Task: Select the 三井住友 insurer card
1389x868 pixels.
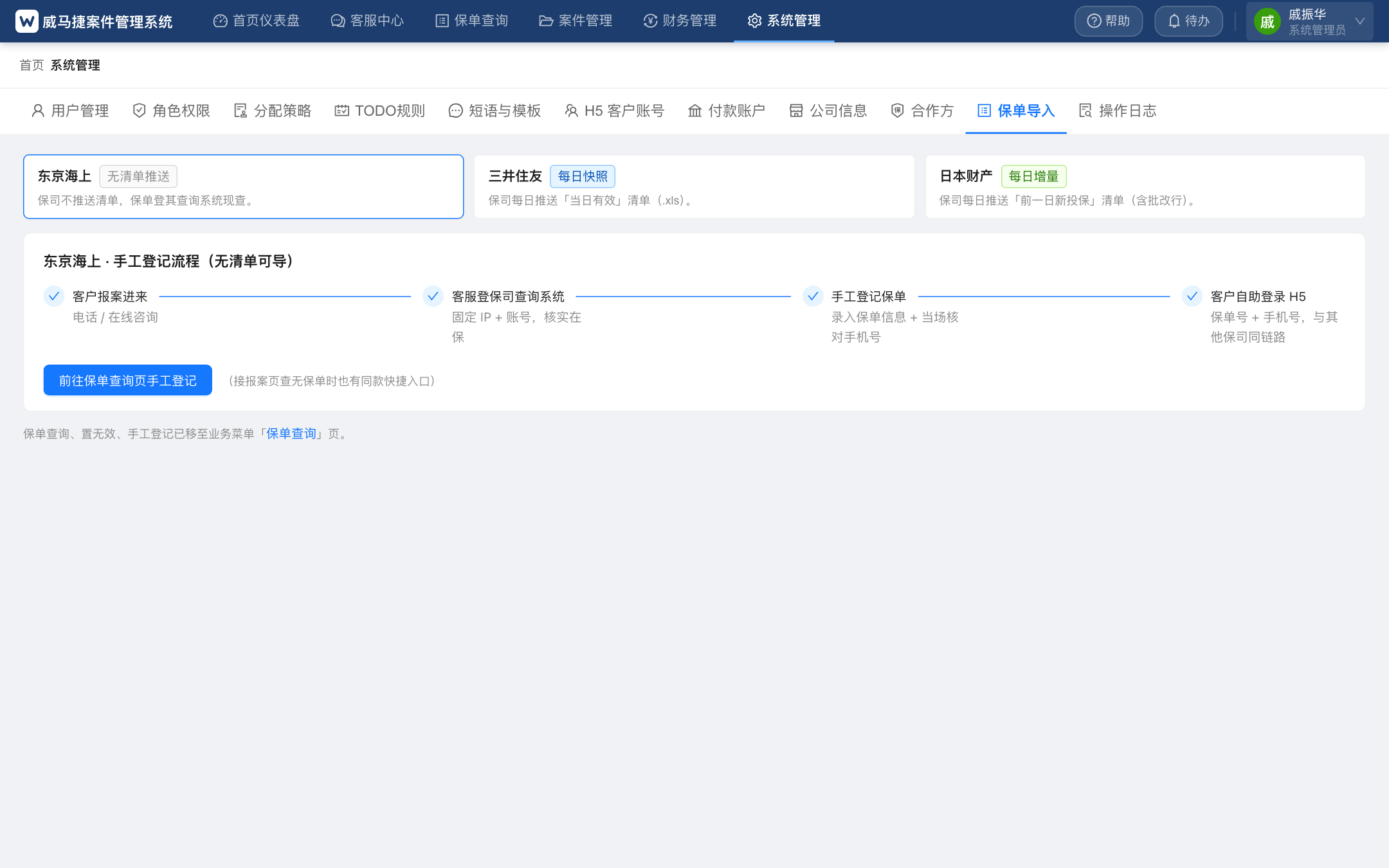Action: 694,186
